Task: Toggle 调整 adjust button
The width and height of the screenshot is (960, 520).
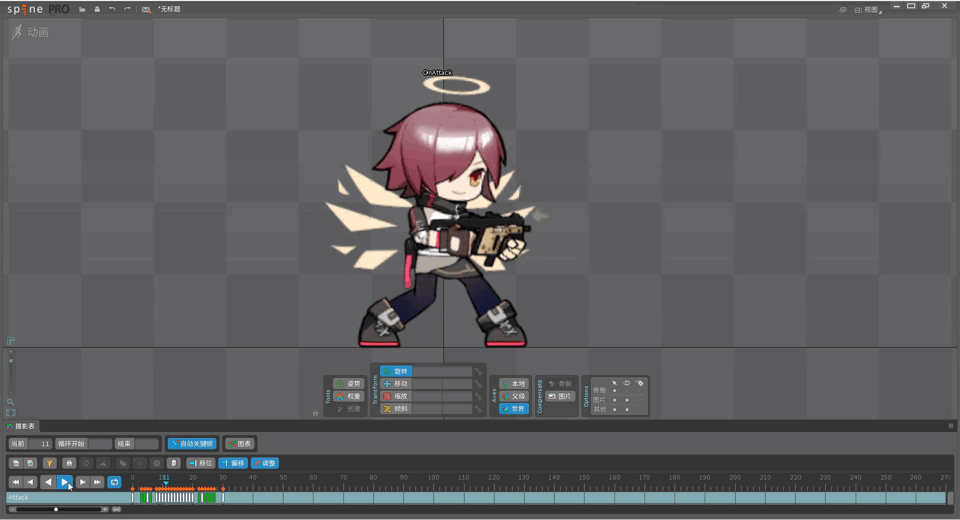Action: point(265,463)
